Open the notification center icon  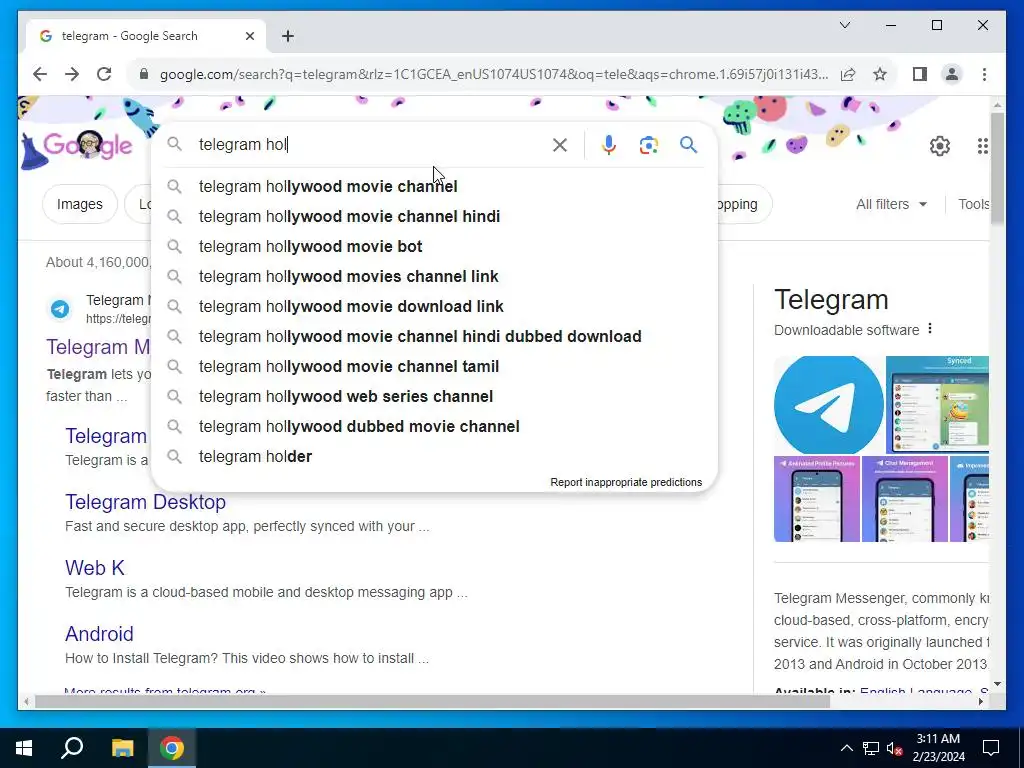991,748
